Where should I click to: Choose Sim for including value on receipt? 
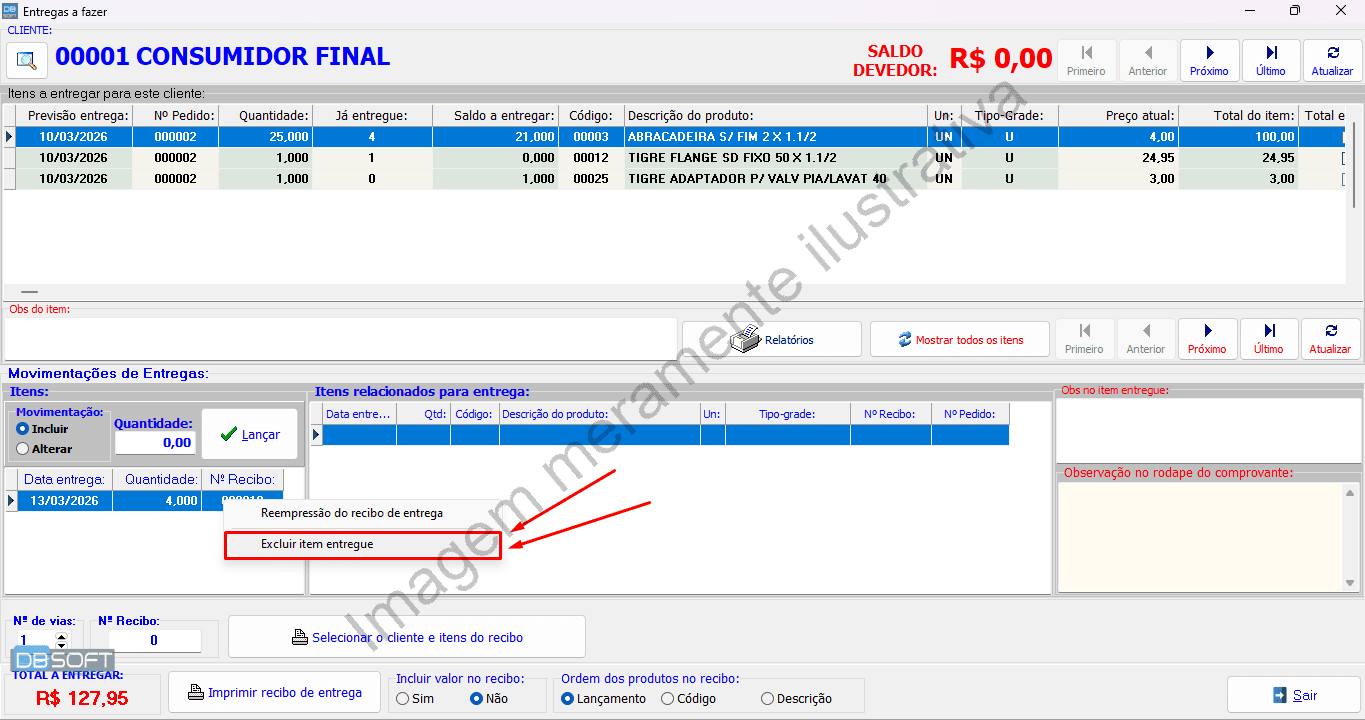403,699
